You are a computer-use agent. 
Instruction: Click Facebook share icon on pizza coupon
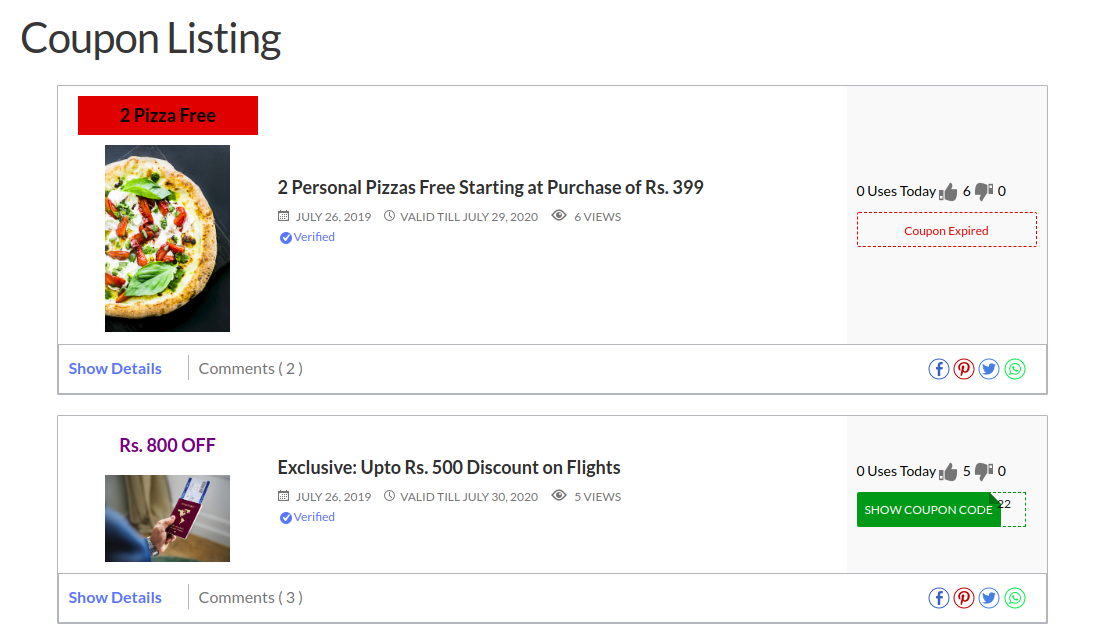(x=938, y=369)
